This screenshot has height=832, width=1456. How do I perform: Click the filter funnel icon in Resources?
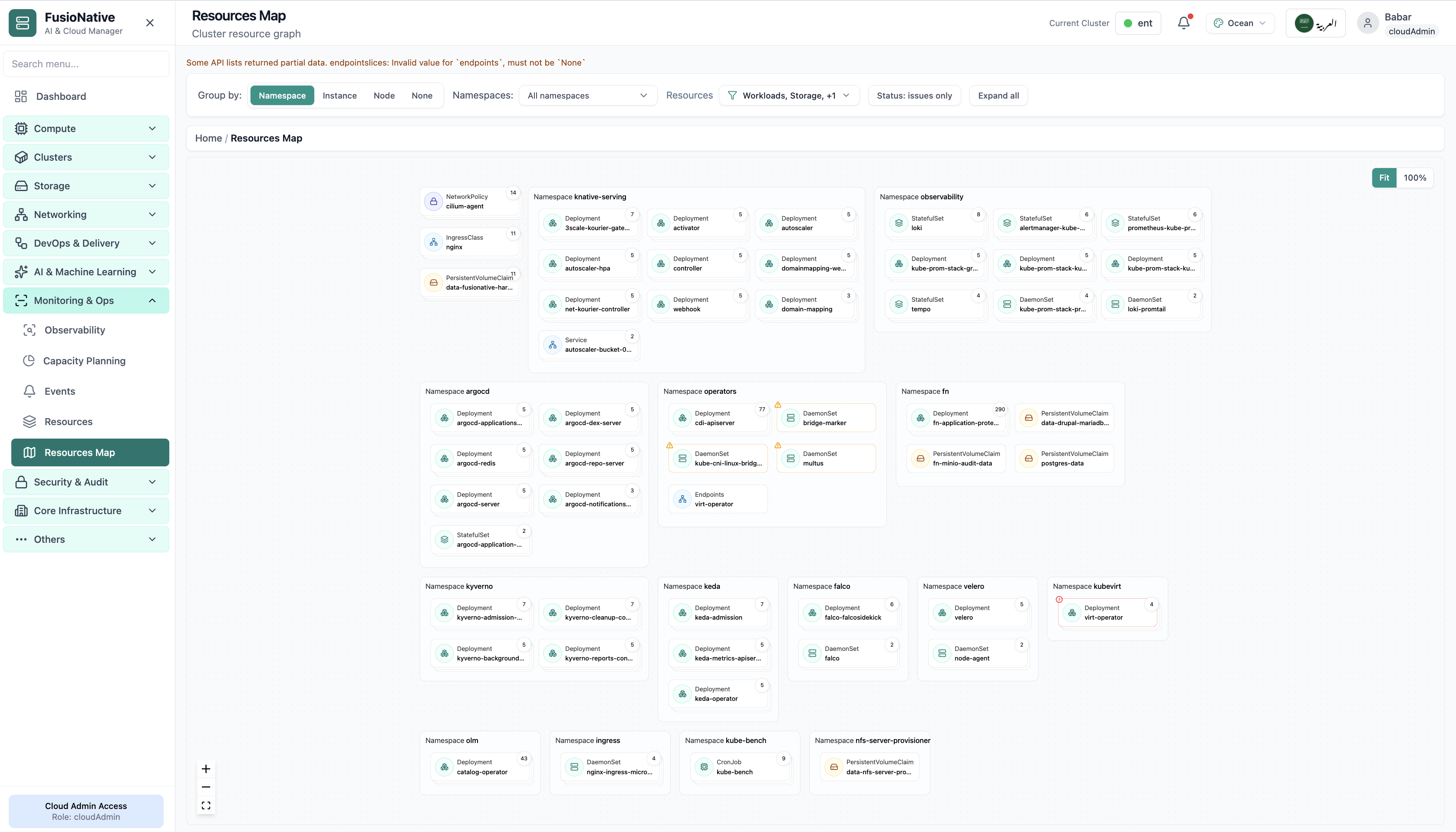(x=732, y=96)
